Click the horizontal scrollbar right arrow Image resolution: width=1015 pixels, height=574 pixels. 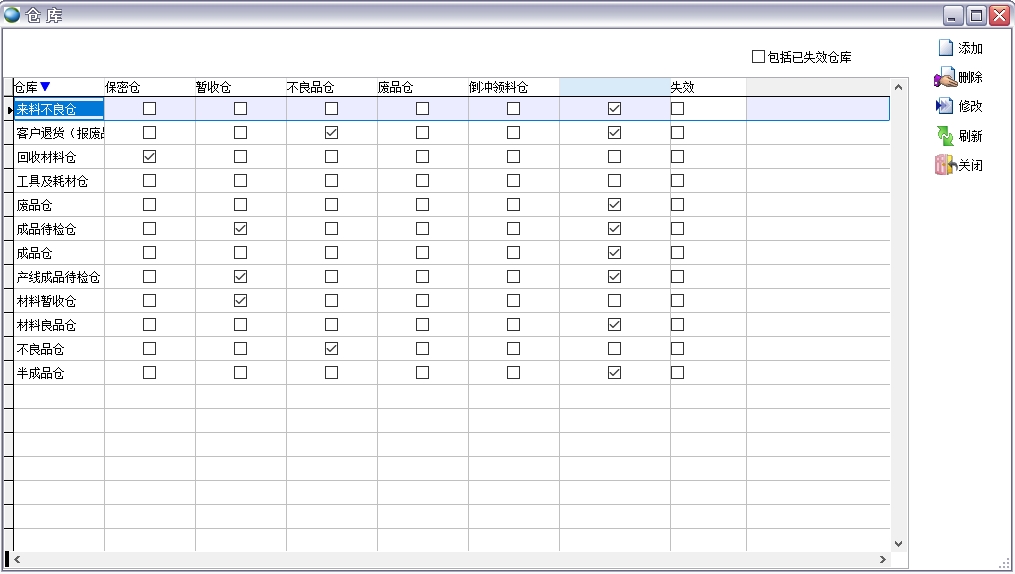(883, 559)
